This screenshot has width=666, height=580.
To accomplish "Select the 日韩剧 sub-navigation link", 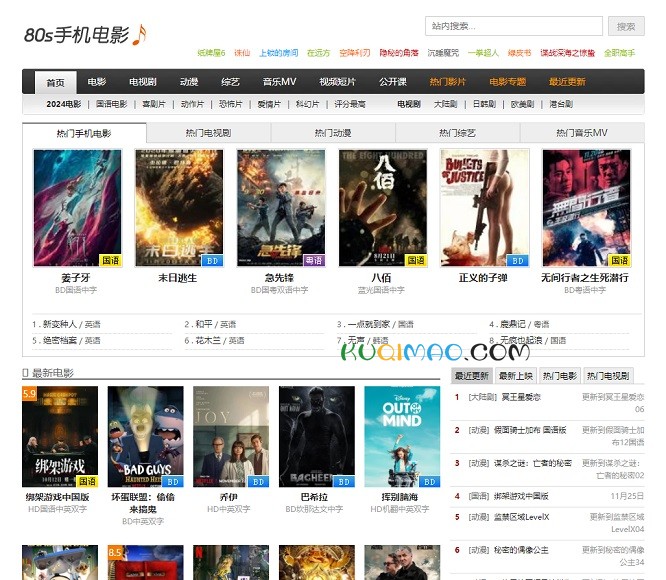I will 484,104.
